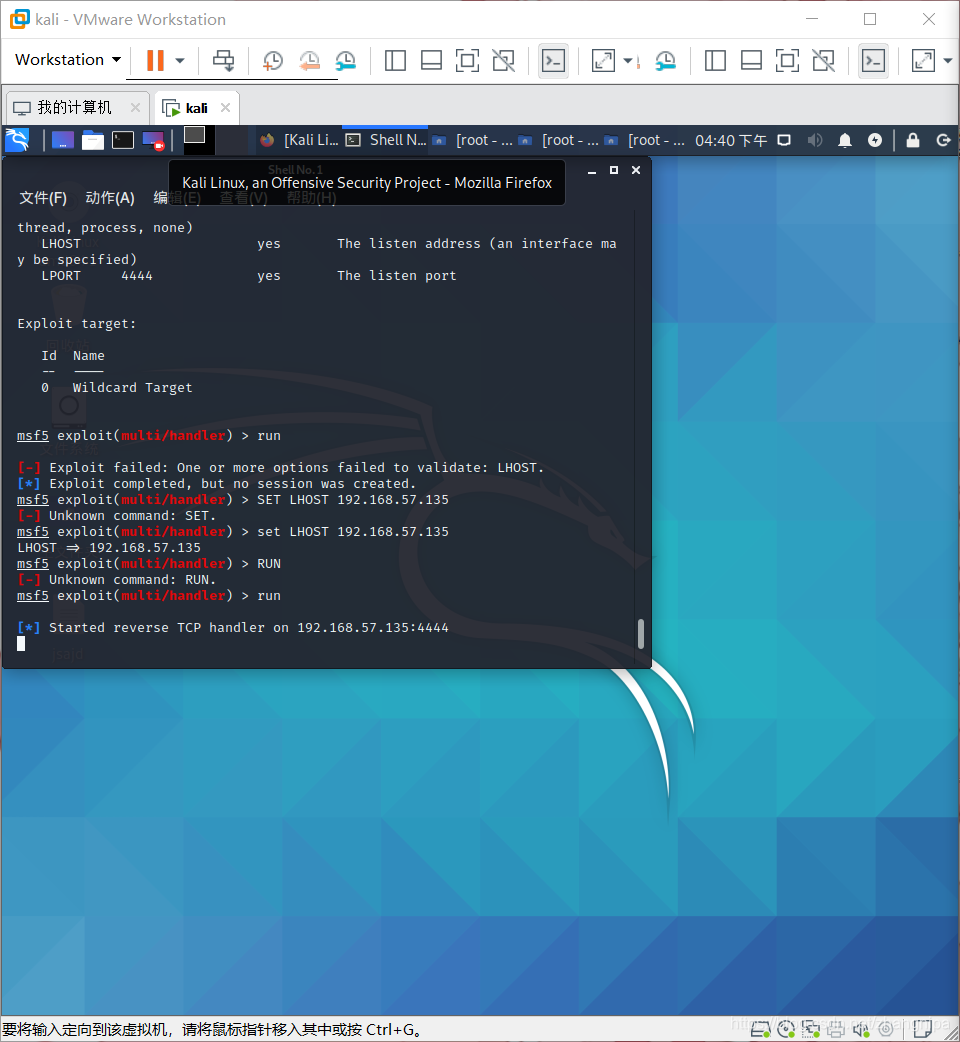This screenshot has width=960, height=1042.
Task: Click the terminal cursor block on the last line
Action: [21, 643]
